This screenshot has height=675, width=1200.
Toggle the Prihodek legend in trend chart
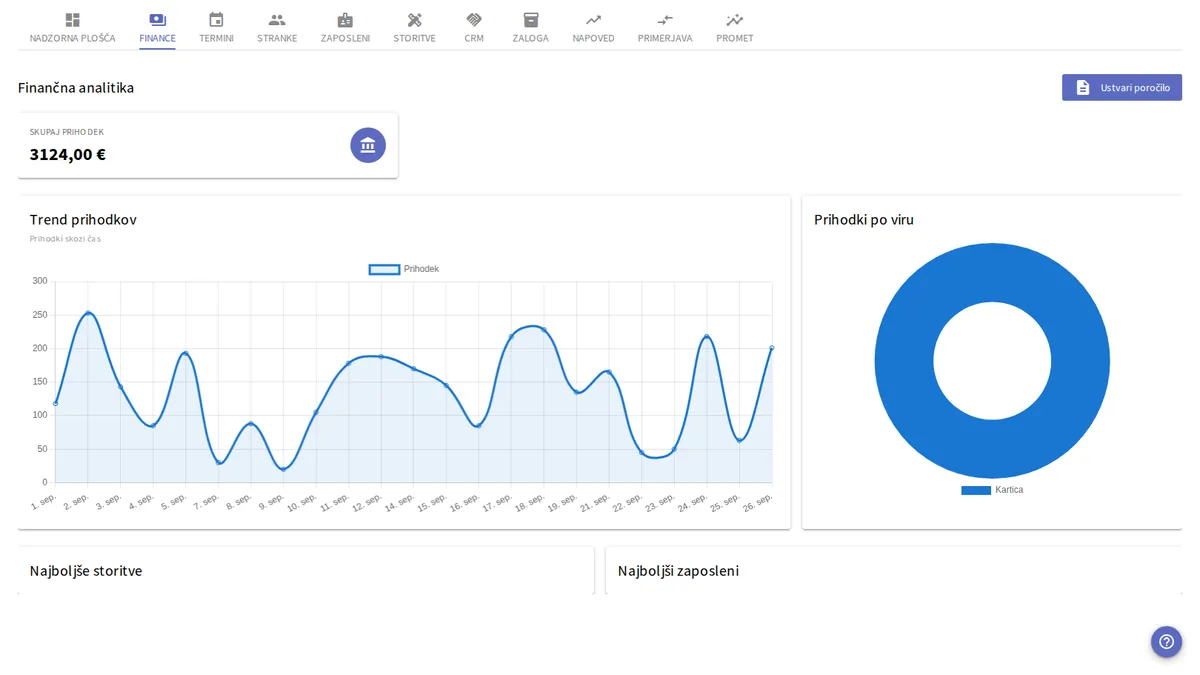(x=404, y=269)
